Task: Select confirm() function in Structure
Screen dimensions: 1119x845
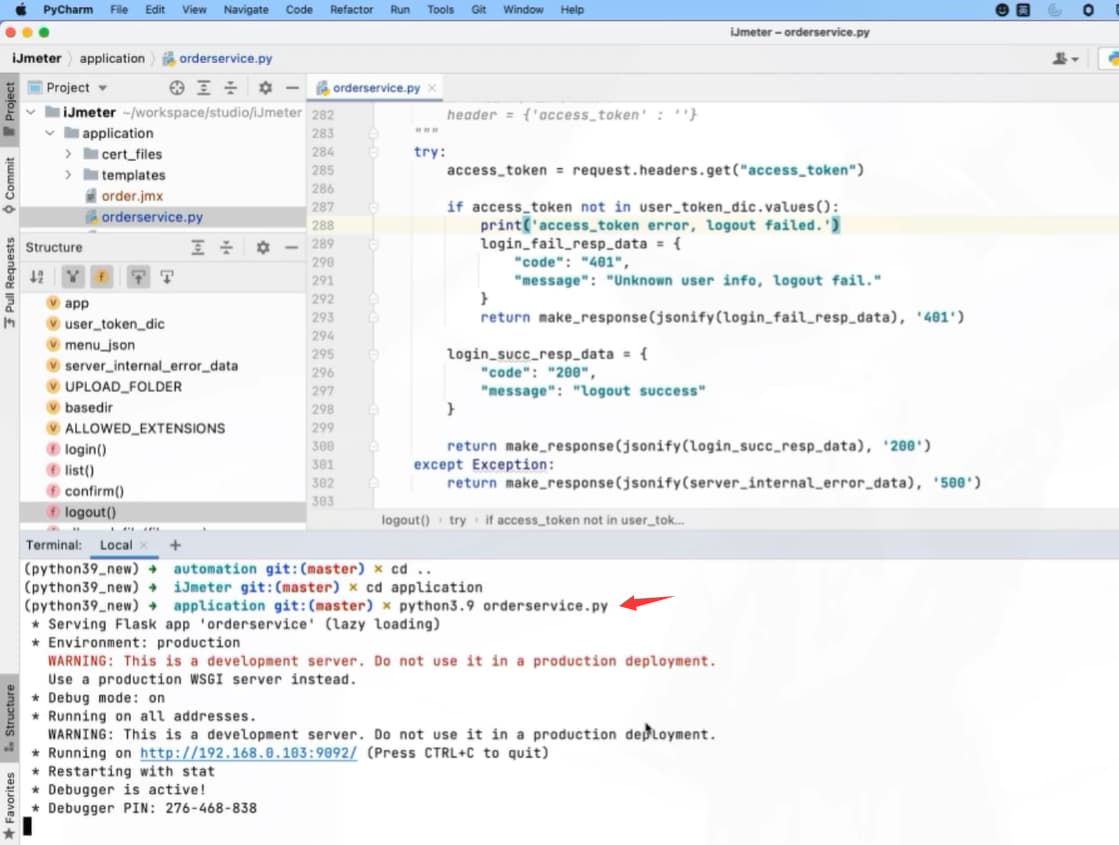Action: click(93, 491)
